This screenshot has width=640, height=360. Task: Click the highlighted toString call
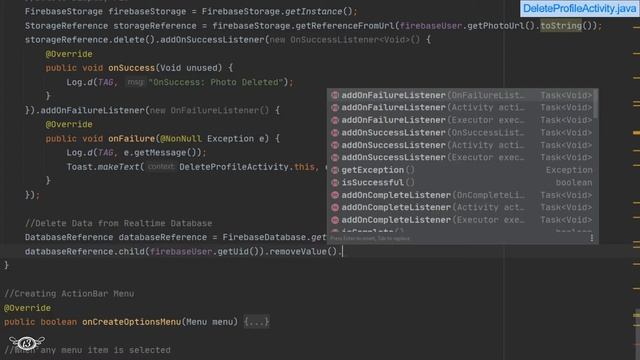pos(561,26)
